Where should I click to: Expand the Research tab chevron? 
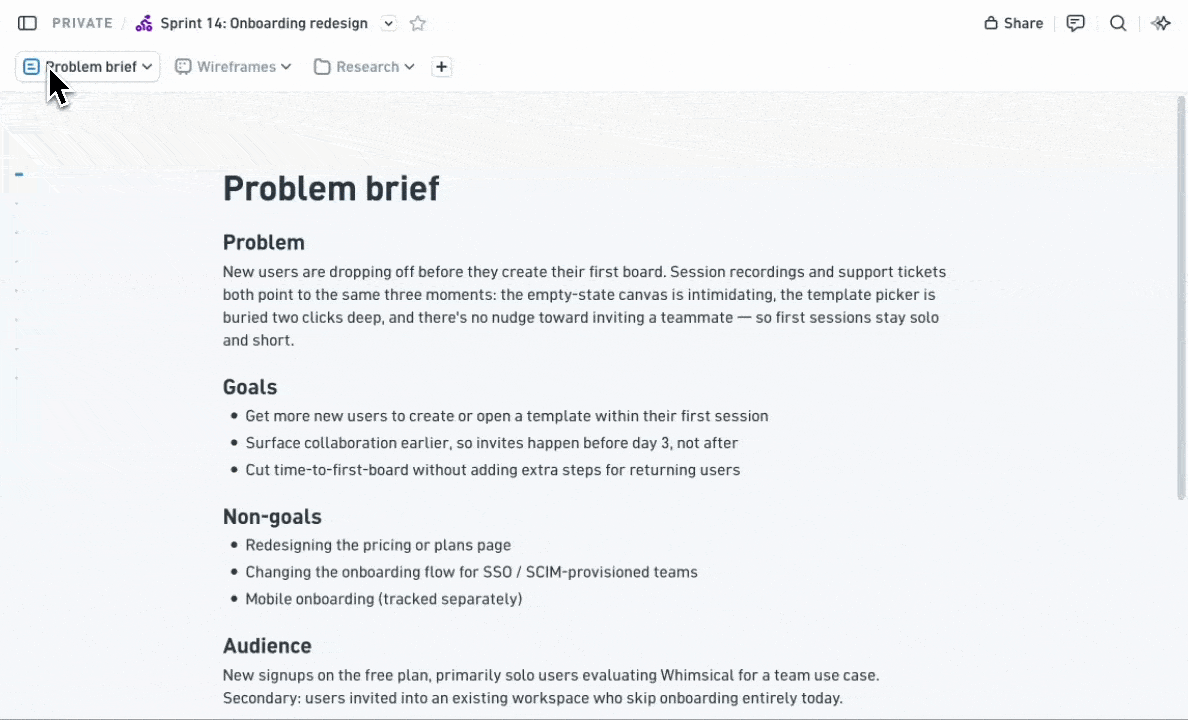click(x=409, y=67)
